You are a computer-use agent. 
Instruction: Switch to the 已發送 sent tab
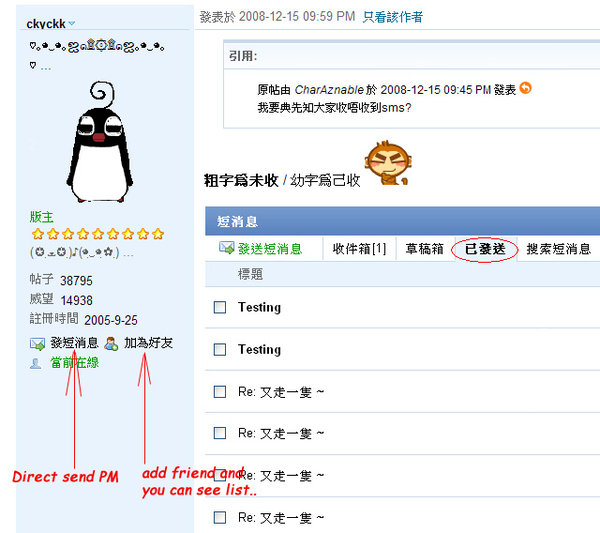(485, 249)
